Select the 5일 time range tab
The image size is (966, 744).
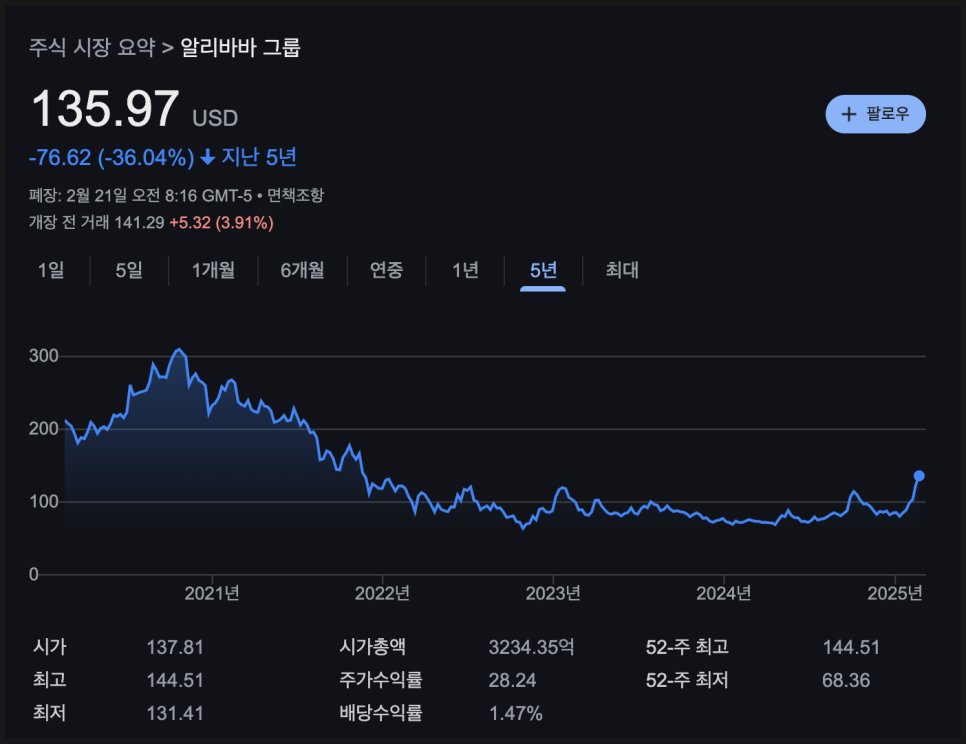coord(129,270)
